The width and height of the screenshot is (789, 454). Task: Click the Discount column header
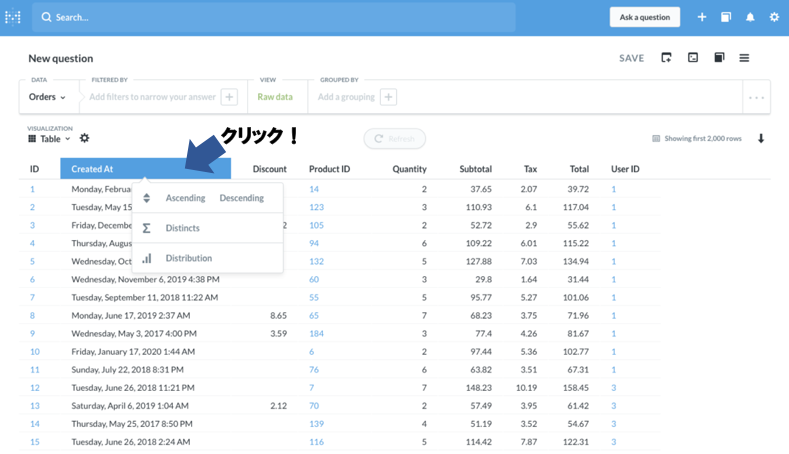pos(270,169)
